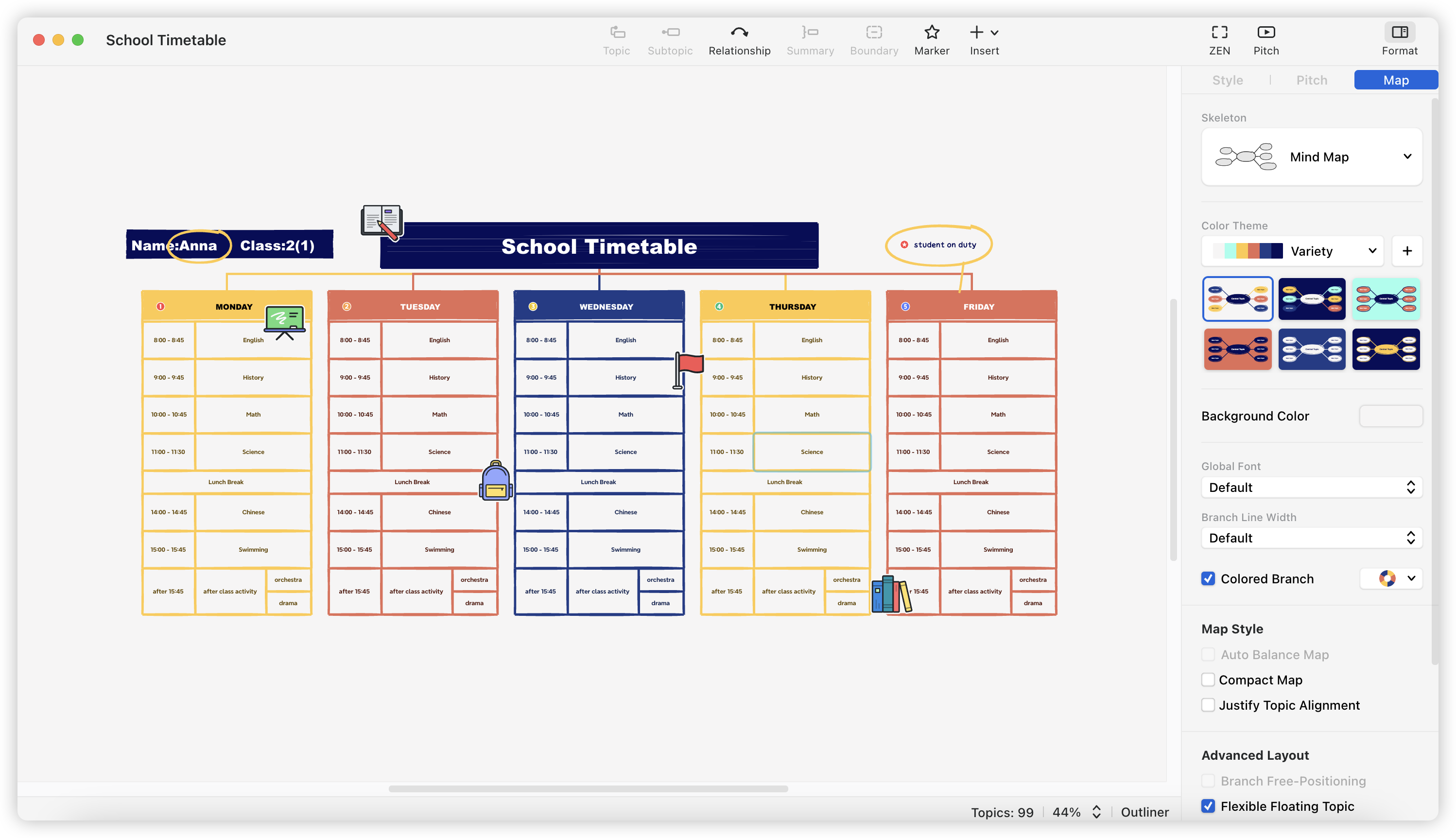Click the Insert plus icon
Viewport: 1456px width, 838px height.
click(x=977, y=32)
